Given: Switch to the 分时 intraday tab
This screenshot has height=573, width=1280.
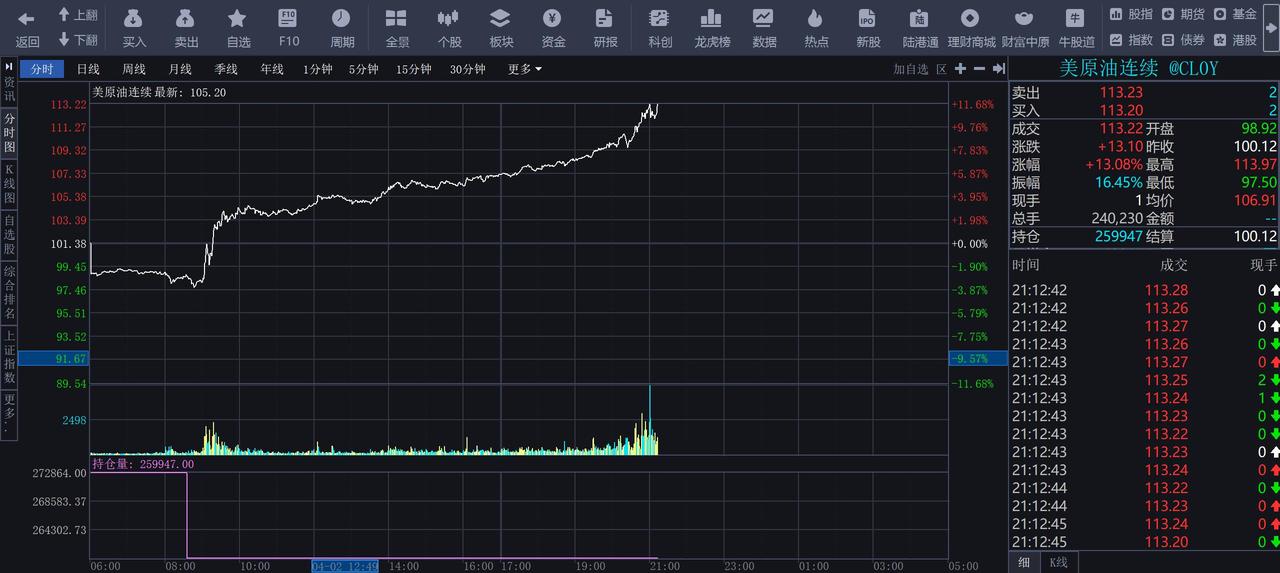Looking at the screenshot, I should 41,69.
